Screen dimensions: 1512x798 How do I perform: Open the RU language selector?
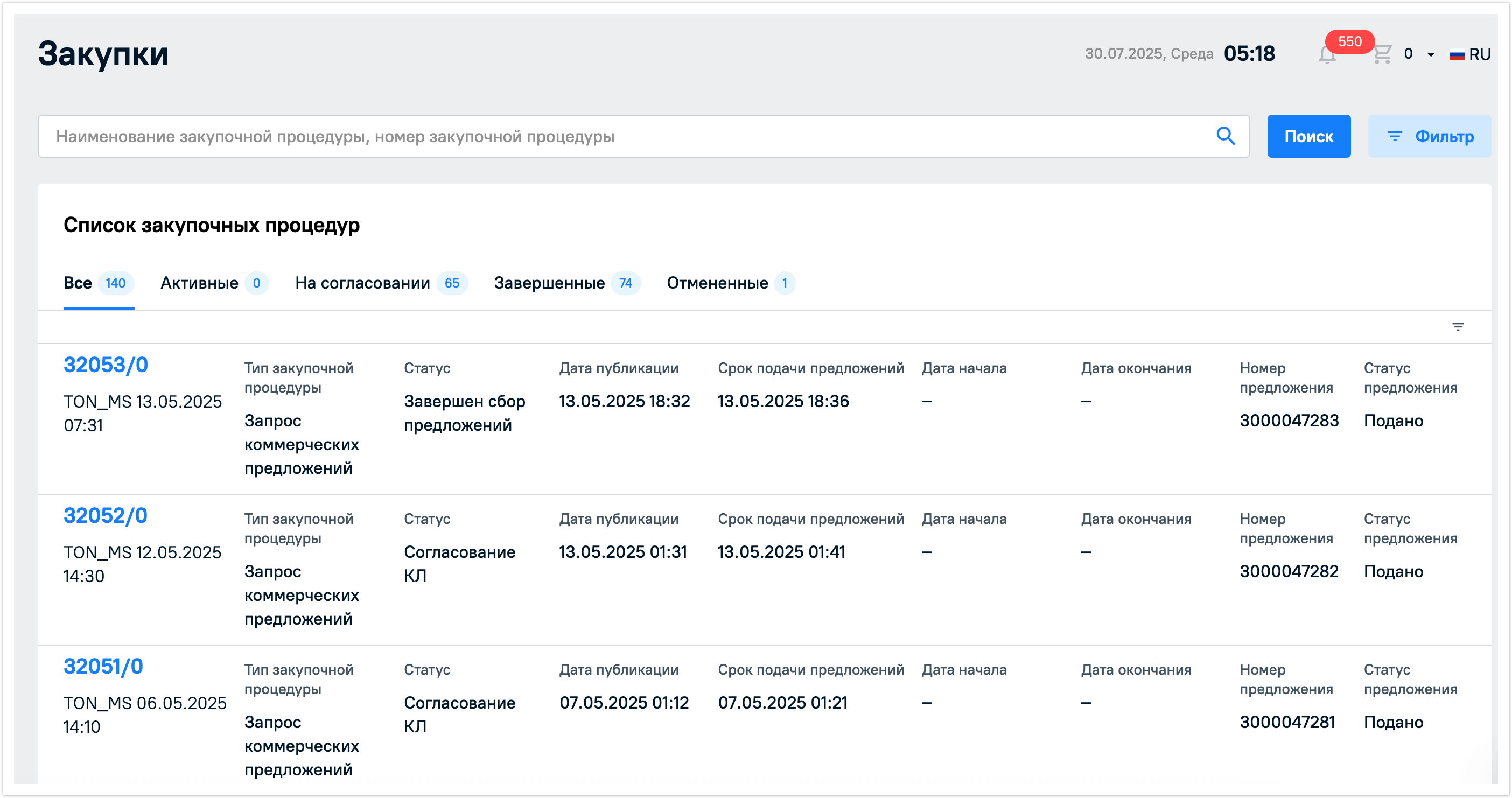tap(1479, 54)
